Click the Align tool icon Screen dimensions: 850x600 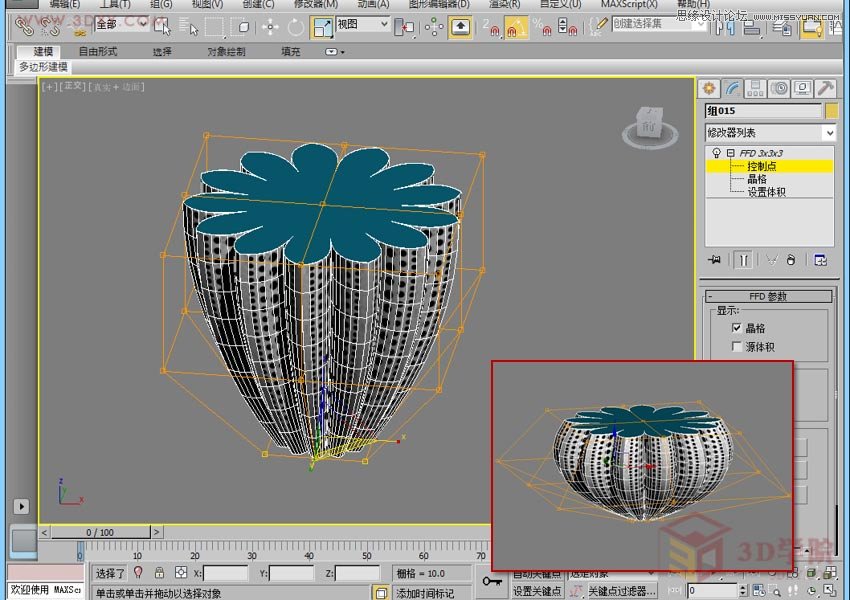[x=751, y=26]
